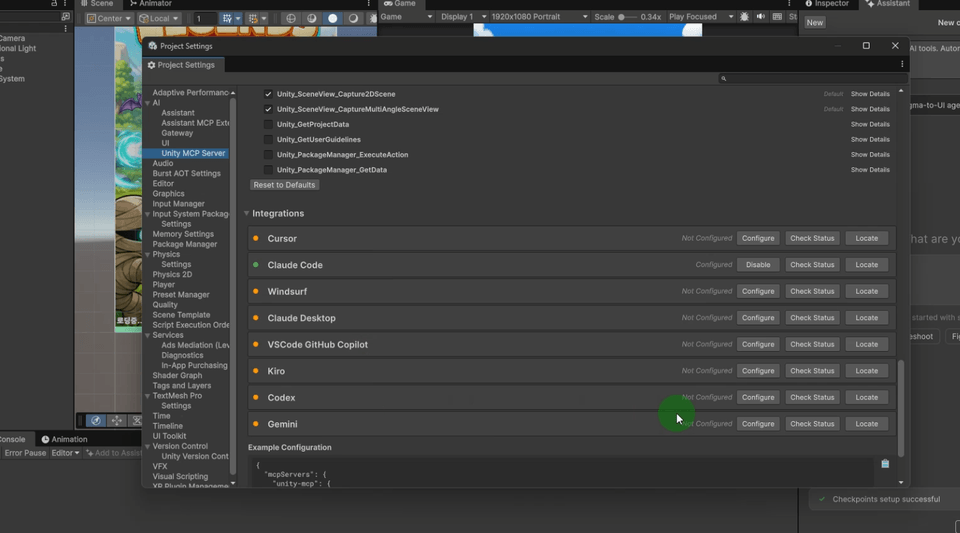The width and height of the screenshot is (960, 533).
Task: Maximize the Project Settings window
Action: tap(866, 45)
